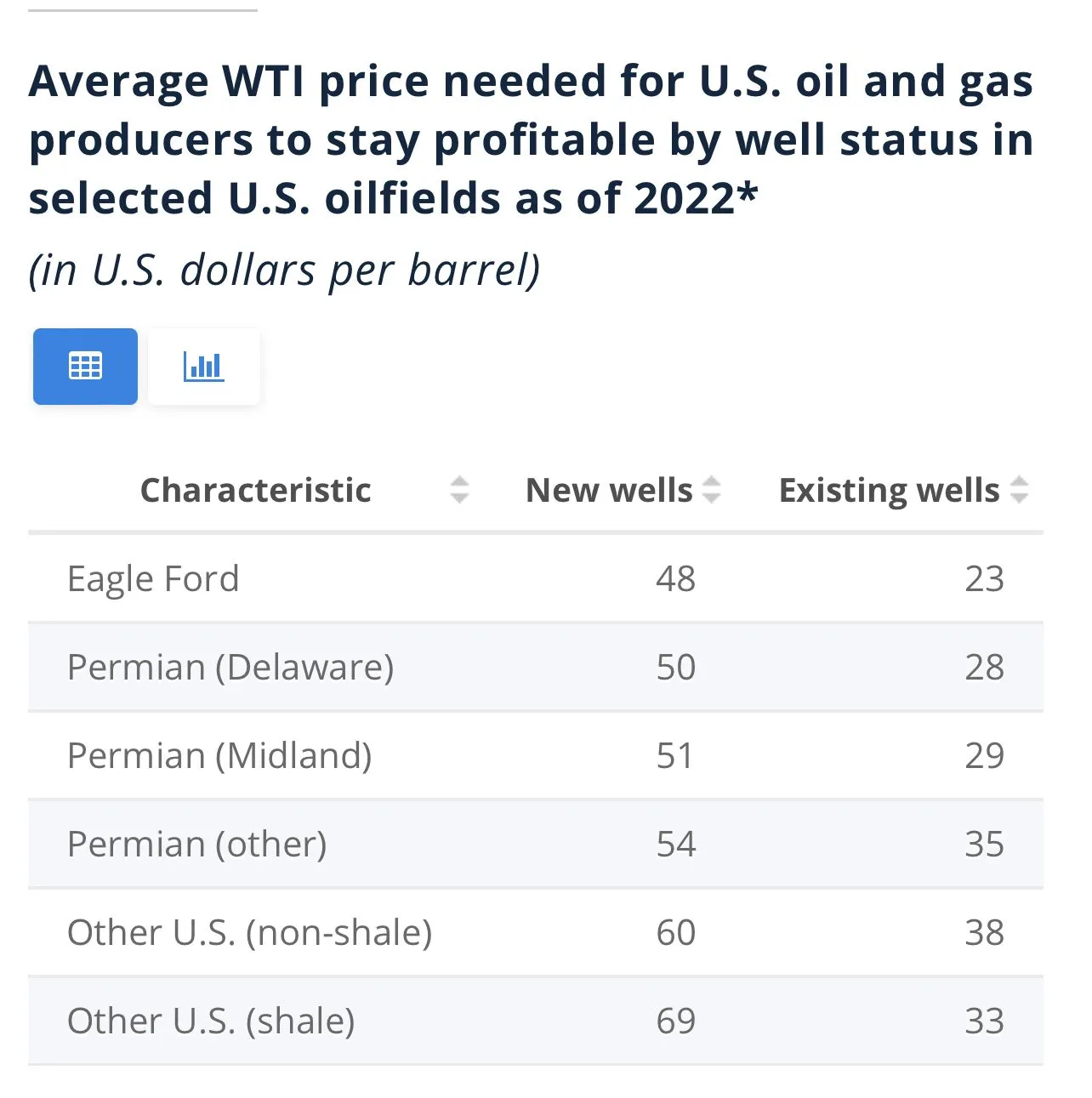1092x1098 pixels.
Task: Click the Eagle Ford new wells value 48
Action: pyautogui.click(x=676, y=578)
